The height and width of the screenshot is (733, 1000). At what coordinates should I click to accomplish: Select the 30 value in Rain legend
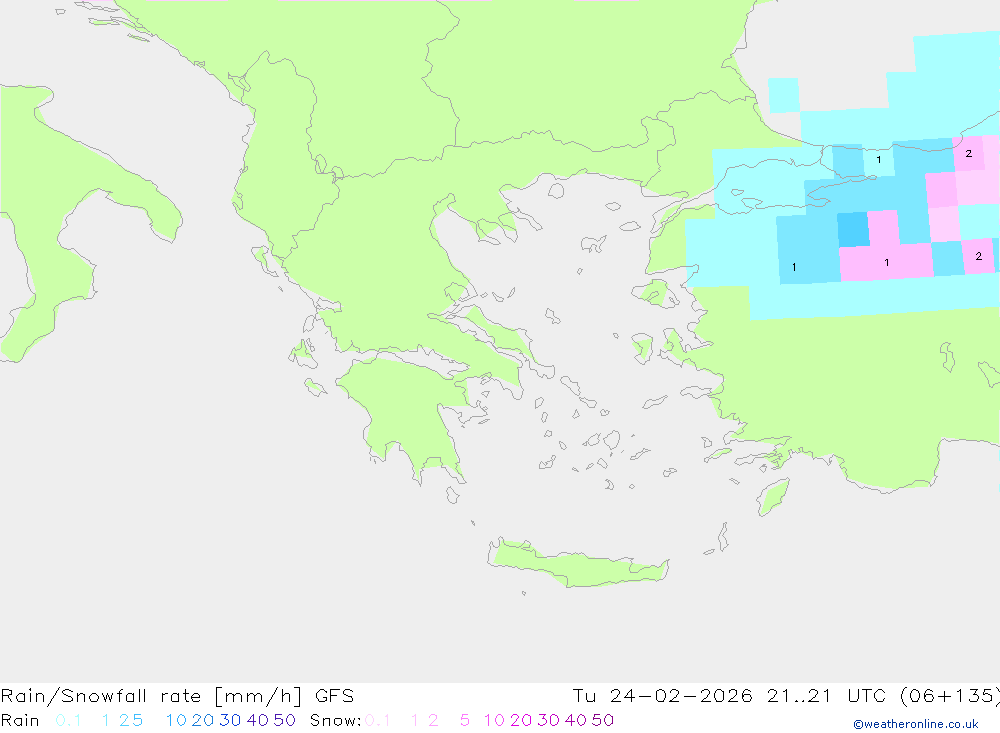click(230, 720)
